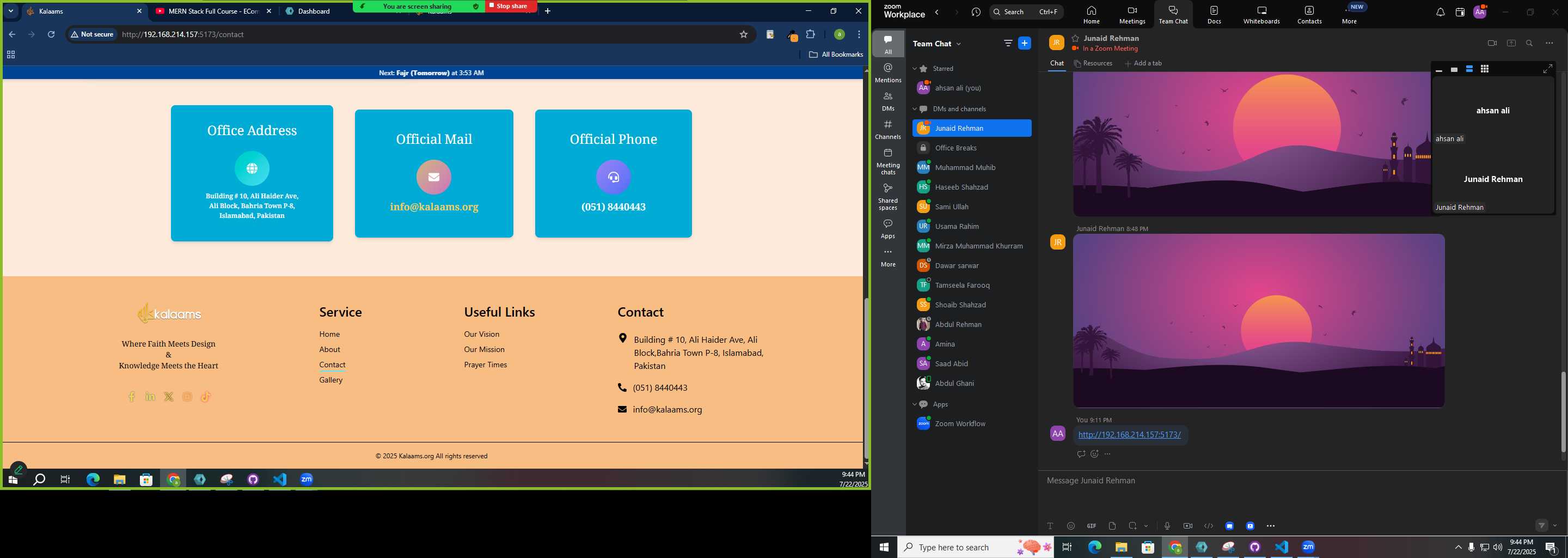Go to the Zoom Home tab
This screenshot has width=1568, height=558.
[1092, 14]
